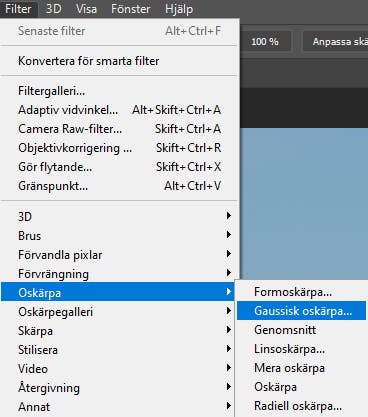Choose Konvertera för smarta filter
368x417 pixels.
118,61
